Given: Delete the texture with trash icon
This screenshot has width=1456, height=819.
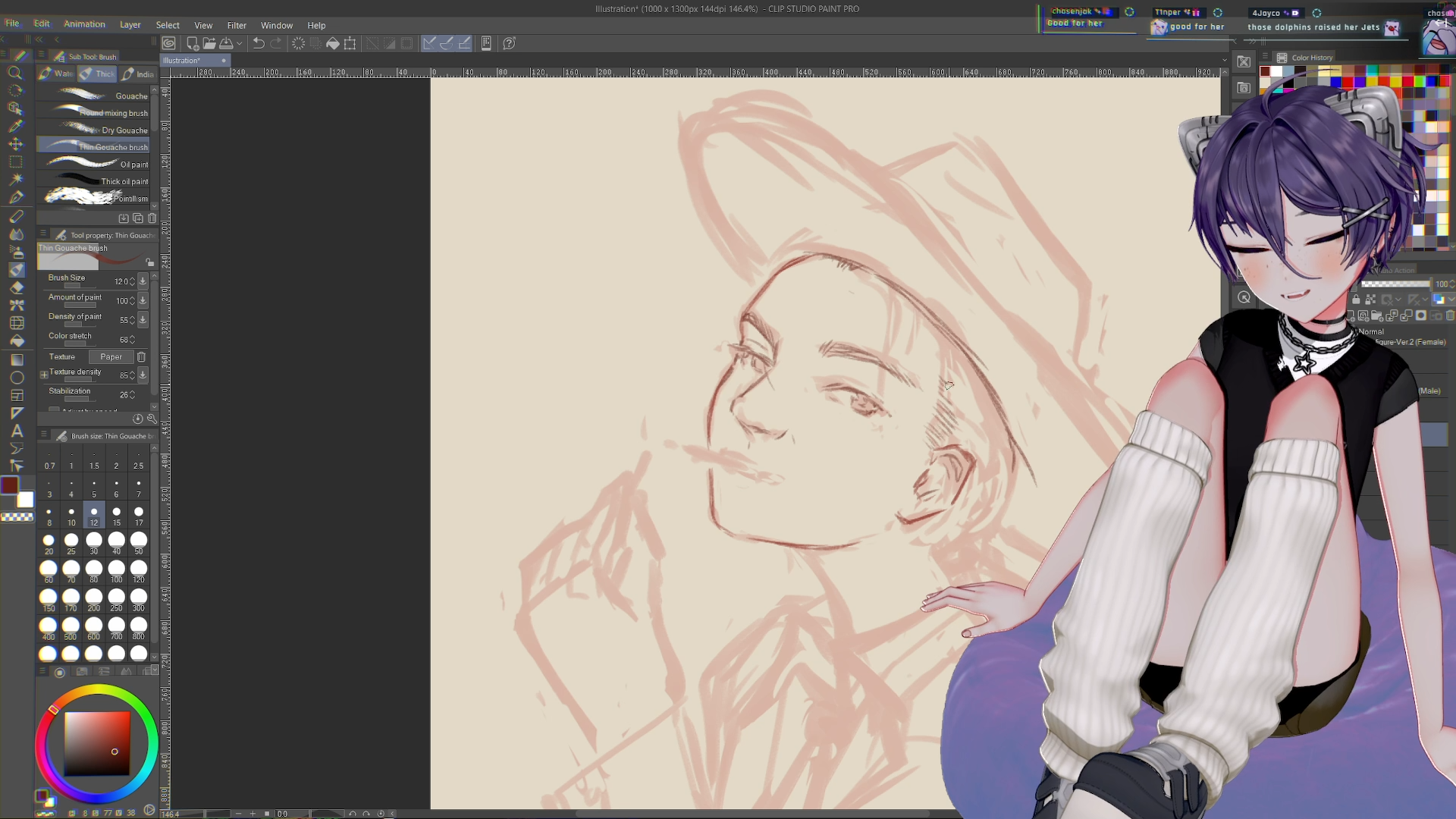Looking at the screenshot, I should point(141,356).
